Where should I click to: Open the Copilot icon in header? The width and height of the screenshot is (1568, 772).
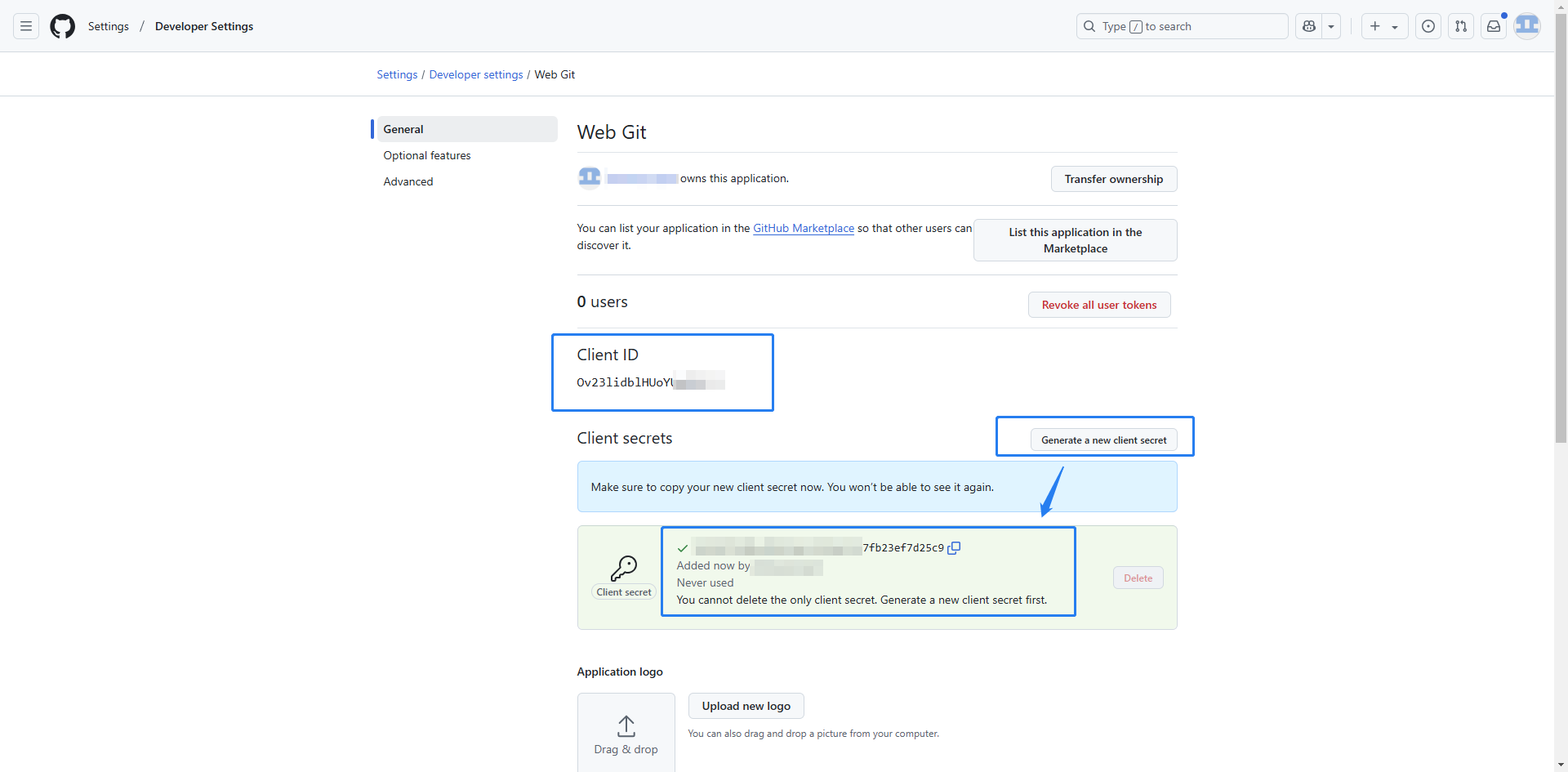coord(1309,26)
